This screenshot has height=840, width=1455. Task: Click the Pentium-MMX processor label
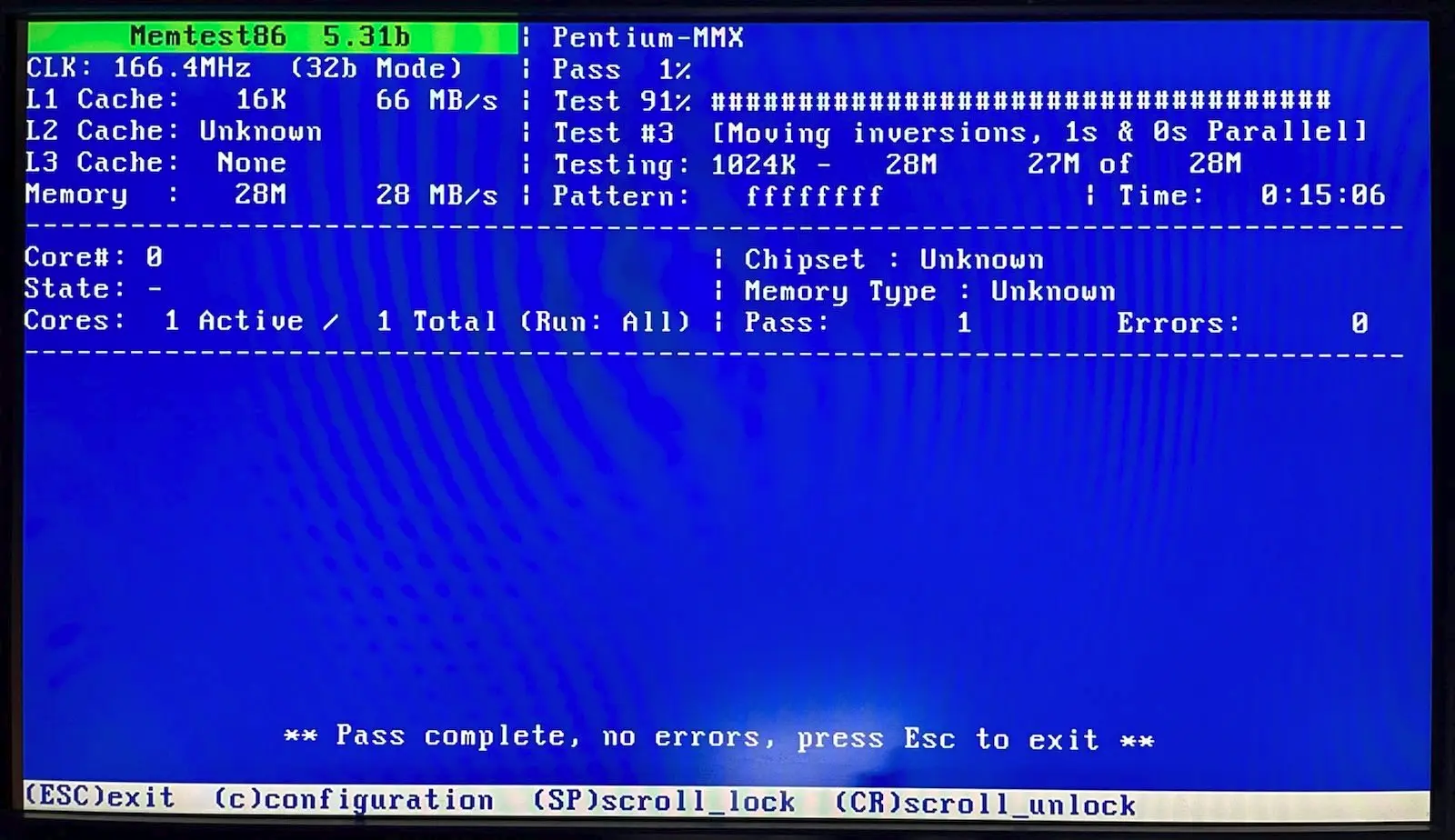point(648,37)
